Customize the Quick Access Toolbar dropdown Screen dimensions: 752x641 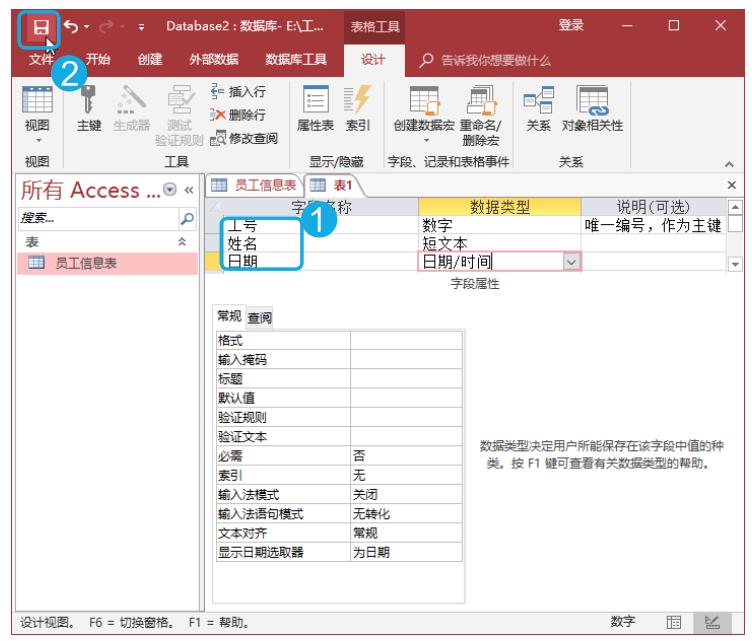pos(141,27)
